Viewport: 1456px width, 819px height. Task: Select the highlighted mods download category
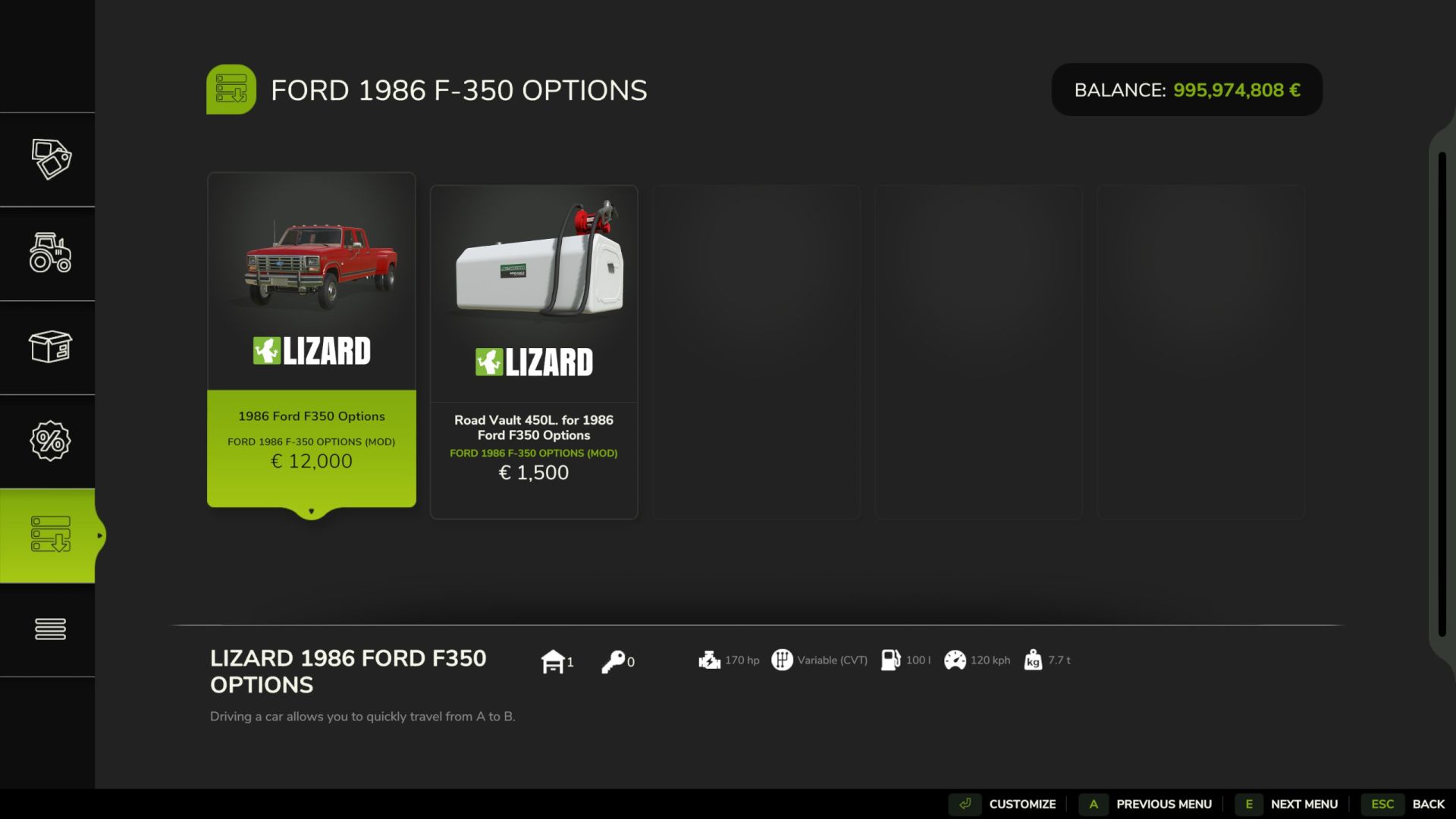point(49,535)
